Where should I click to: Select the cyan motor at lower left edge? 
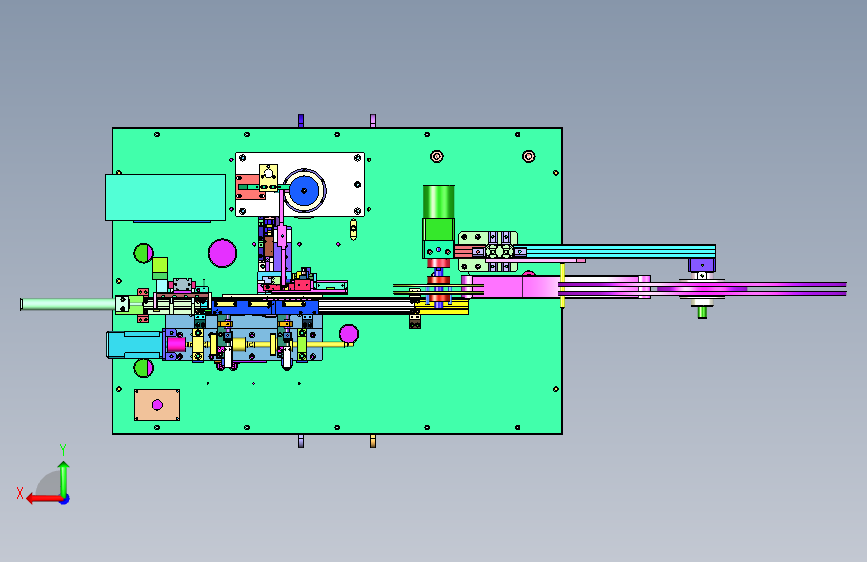point(134,345)
